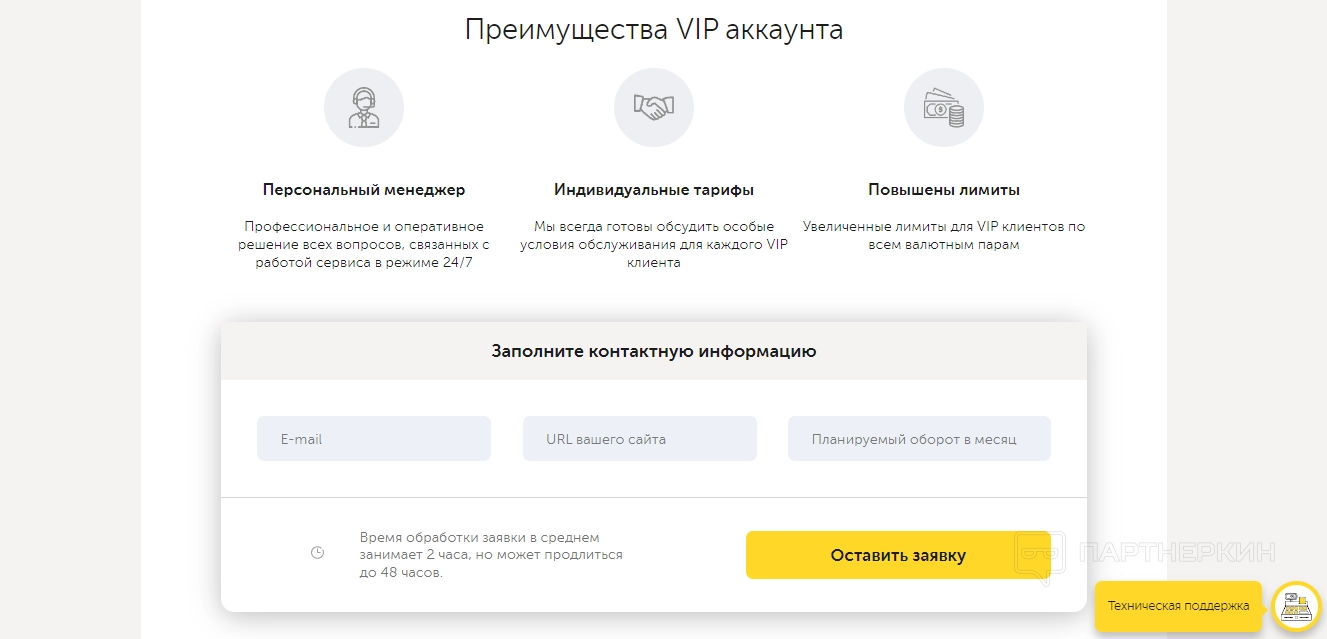Click the "Преимущества VIP аккаунта" page title
Viewport: 1327px width, 639px height.
click(x=654, y=30)
